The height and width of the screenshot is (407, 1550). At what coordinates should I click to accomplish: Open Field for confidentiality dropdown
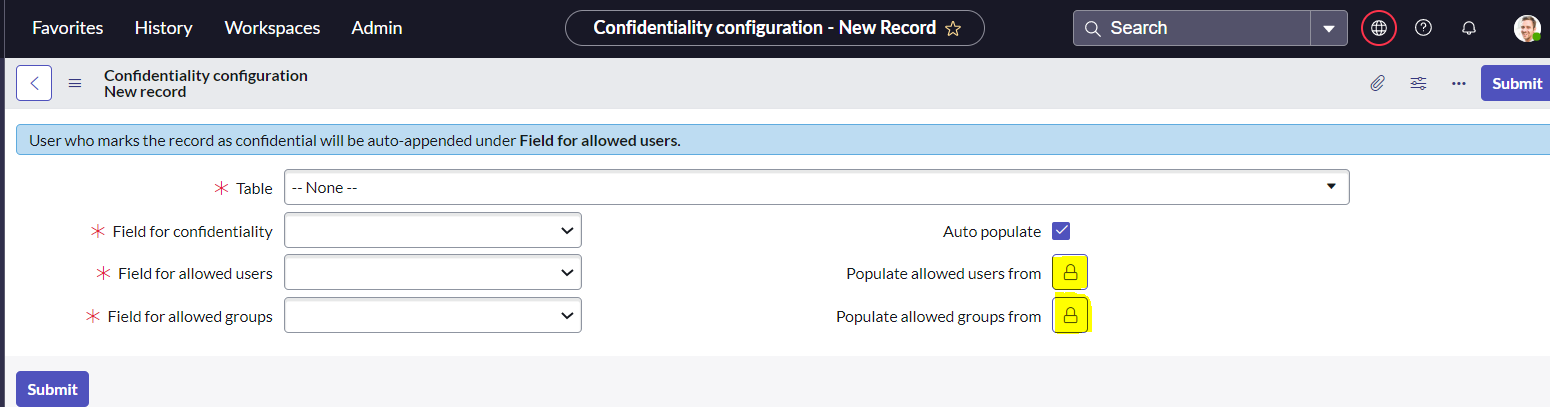tap(433, 231)
